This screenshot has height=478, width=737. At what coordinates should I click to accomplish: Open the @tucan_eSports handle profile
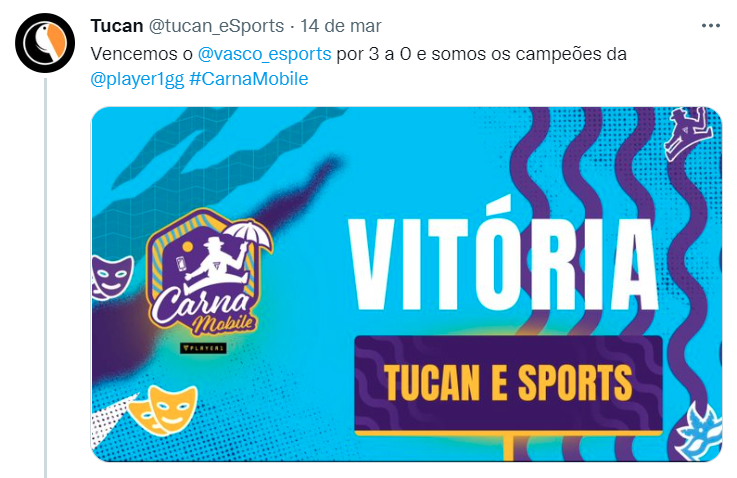216,26
